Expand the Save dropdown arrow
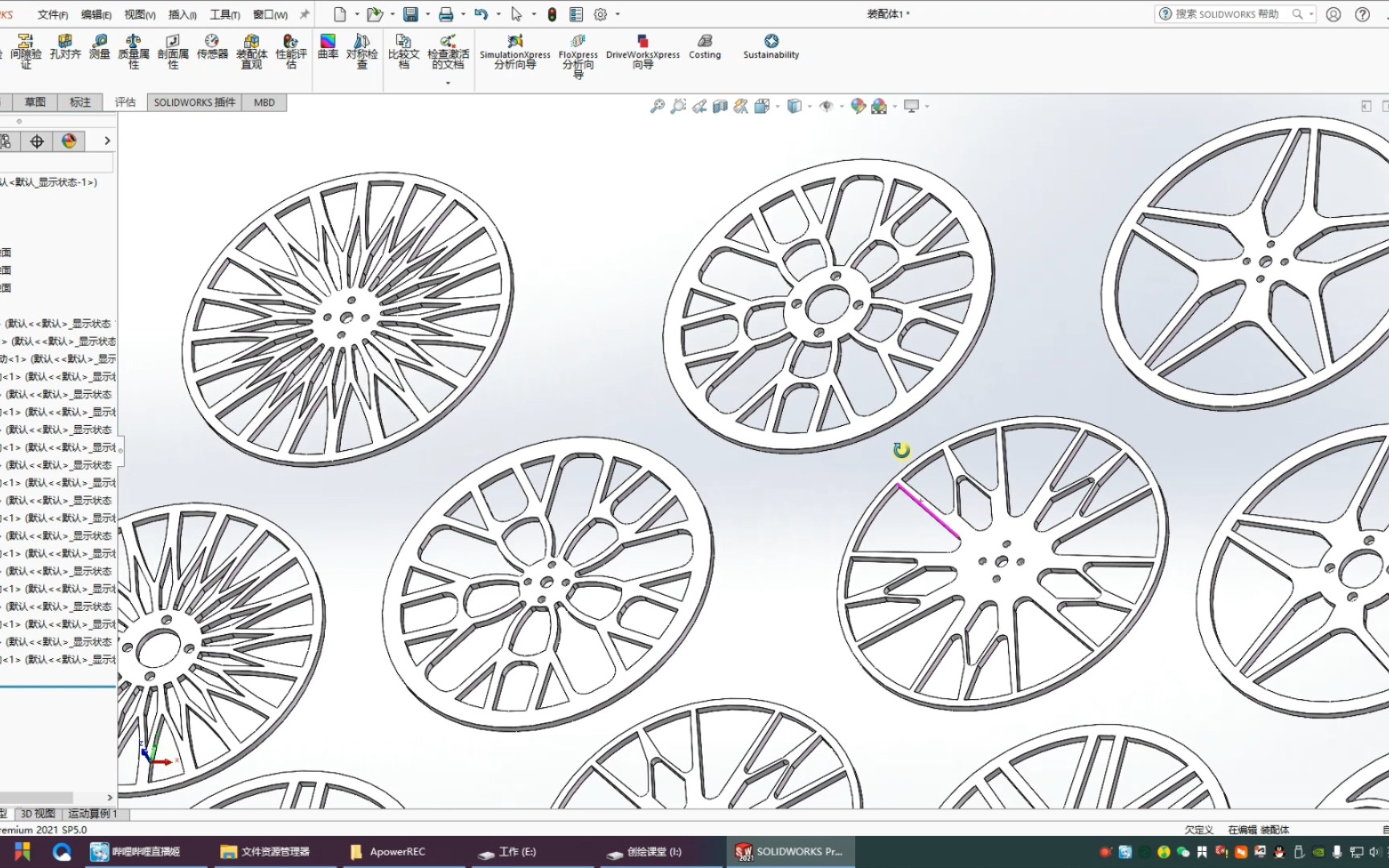The width and height of the screenshot is (1389, 868). (428, 14)
